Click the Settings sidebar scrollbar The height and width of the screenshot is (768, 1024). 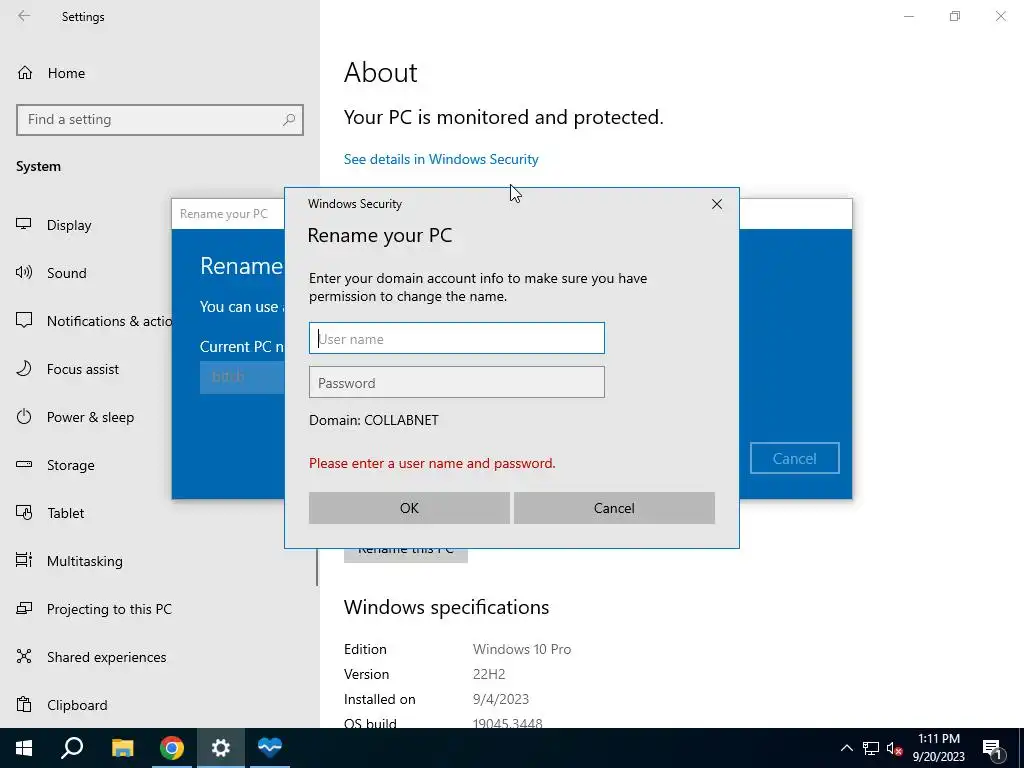pyautogui.click(x=317, y=566)
